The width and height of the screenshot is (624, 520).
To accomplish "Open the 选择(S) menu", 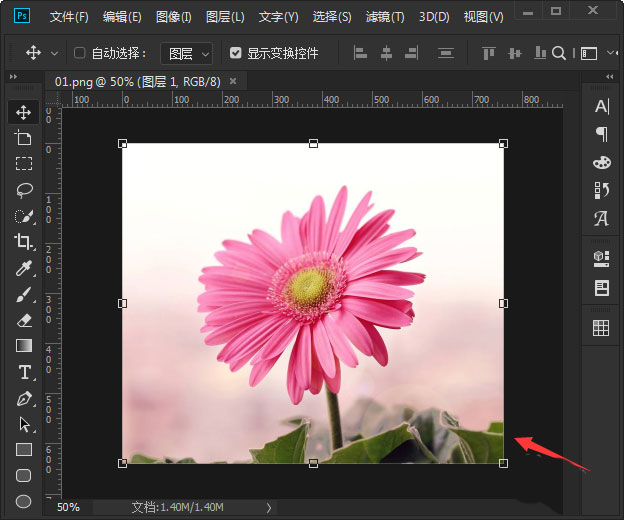I will click(332, 17).
